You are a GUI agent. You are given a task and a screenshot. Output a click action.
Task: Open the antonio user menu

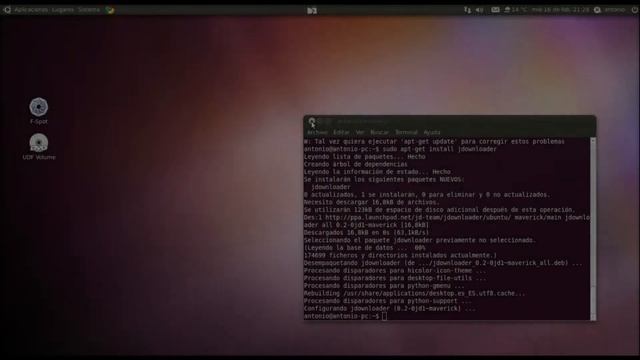coord(610,10)
